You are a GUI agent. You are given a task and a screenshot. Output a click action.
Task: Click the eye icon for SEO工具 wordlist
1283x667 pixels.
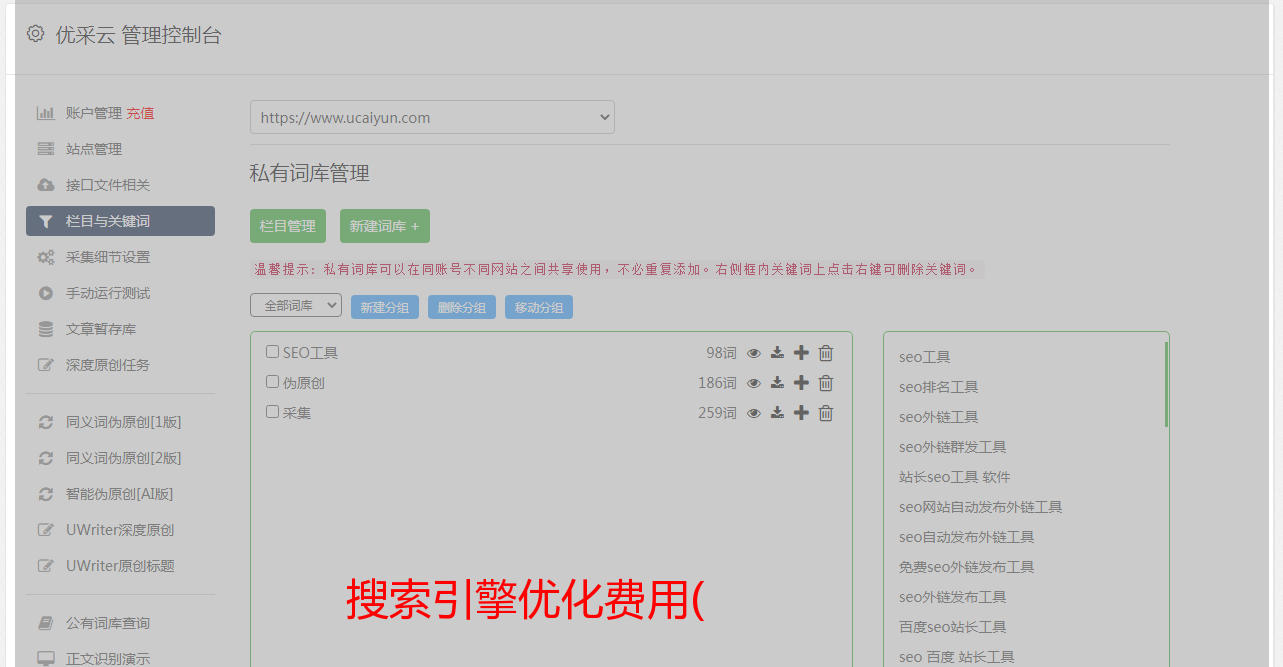pyautogui.click(x=754, y=353)
